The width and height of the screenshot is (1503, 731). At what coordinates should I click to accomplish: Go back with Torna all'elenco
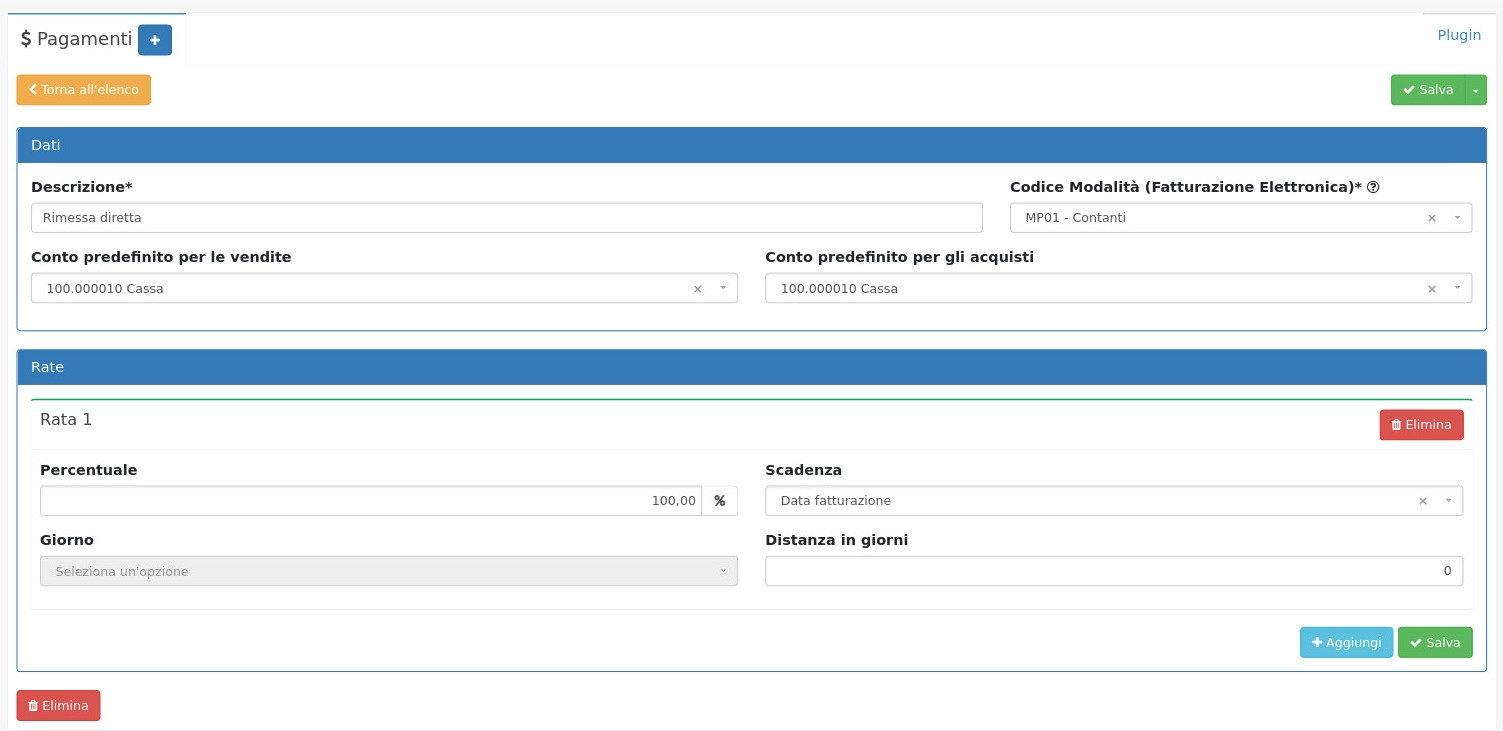pos(84,90)
